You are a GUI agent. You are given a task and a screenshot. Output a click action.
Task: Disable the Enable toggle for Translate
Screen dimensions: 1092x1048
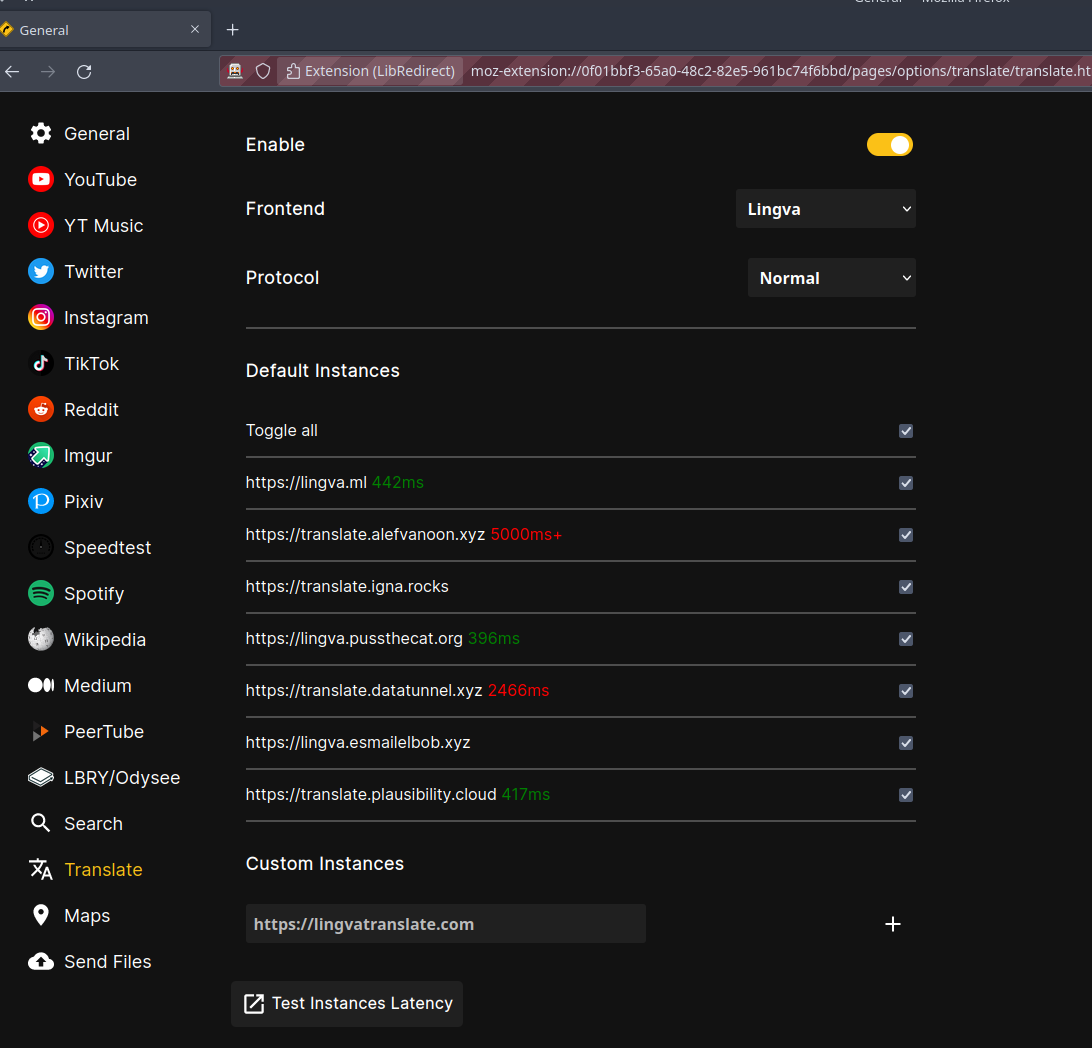point(889,144)
